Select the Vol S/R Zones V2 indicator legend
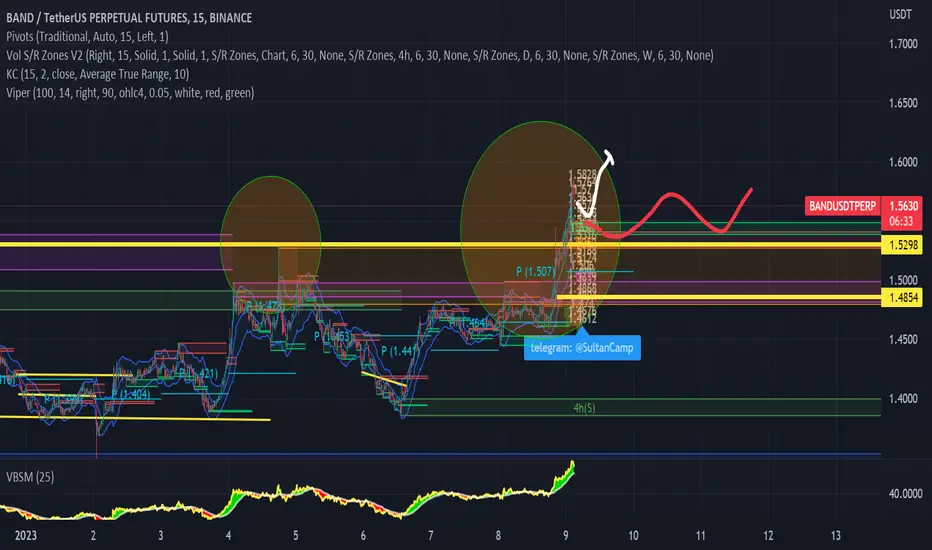The height and width of the screenshot is (550, 932). [360, 55]
